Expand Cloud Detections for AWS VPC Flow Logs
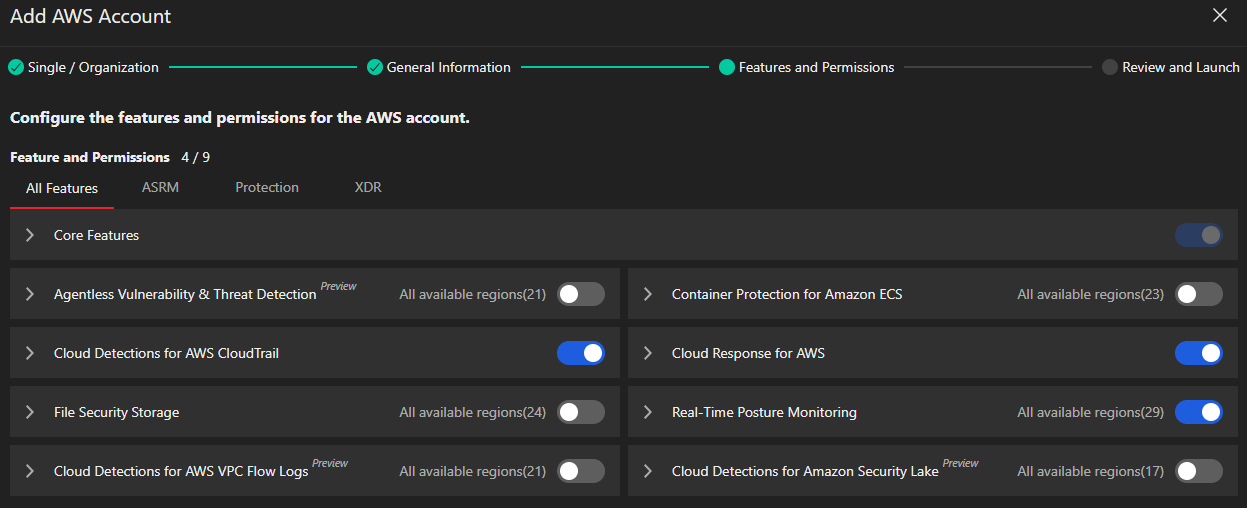The image size is (1247, 508). pyautogui.click(x=30, y=471)
